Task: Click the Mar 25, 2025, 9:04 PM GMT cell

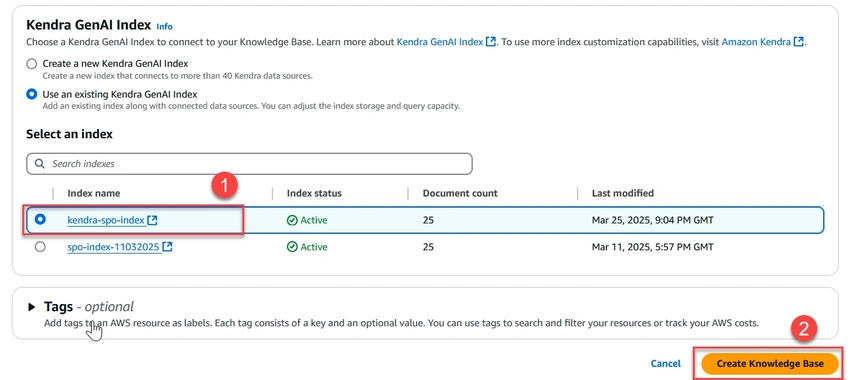Action: click(653, 220)
